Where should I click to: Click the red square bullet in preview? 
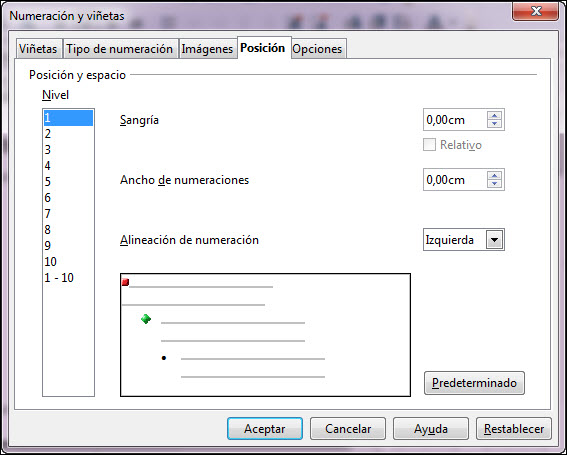click(x=125, y=282)
